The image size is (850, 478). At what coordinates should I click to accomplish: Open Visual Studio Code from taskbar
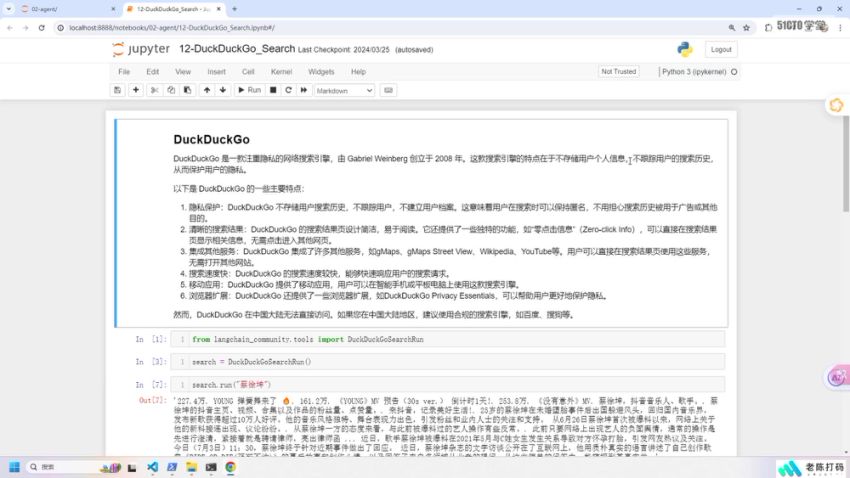tap(152, 467)
